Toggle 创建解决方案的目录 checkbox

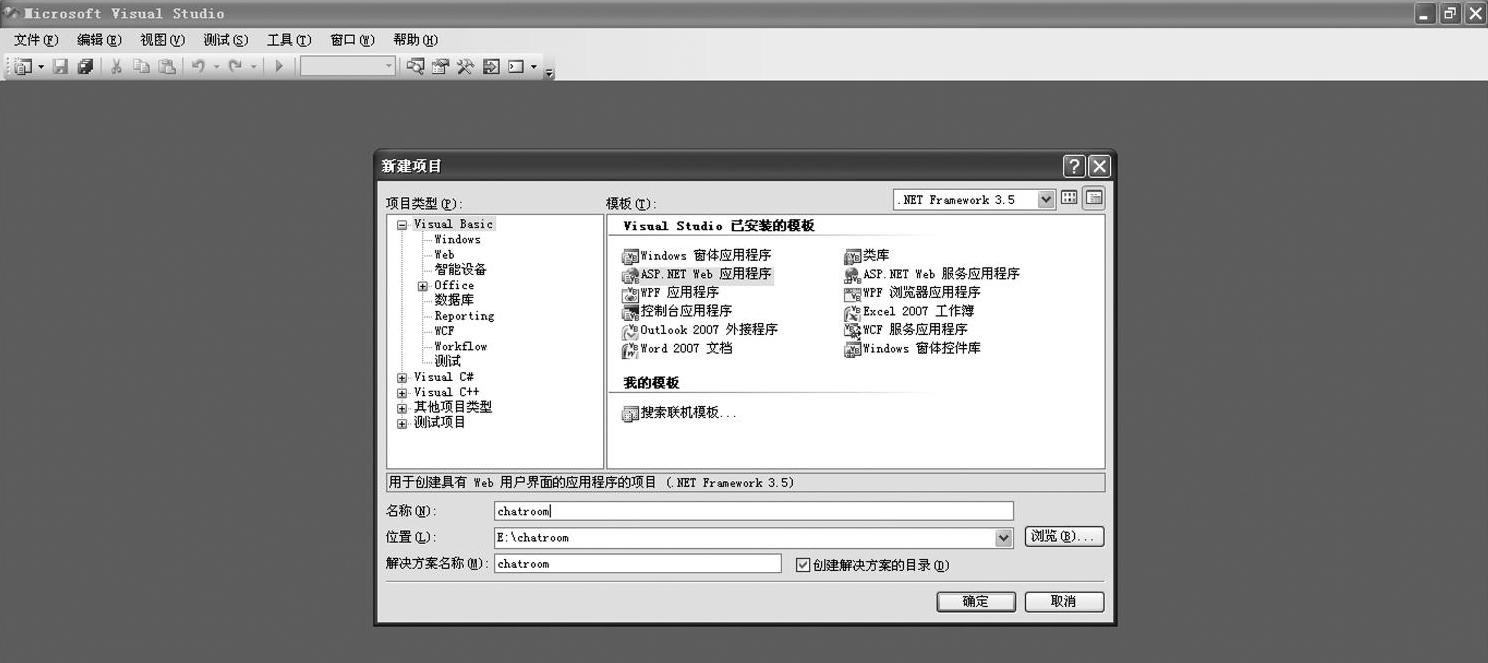802,565
